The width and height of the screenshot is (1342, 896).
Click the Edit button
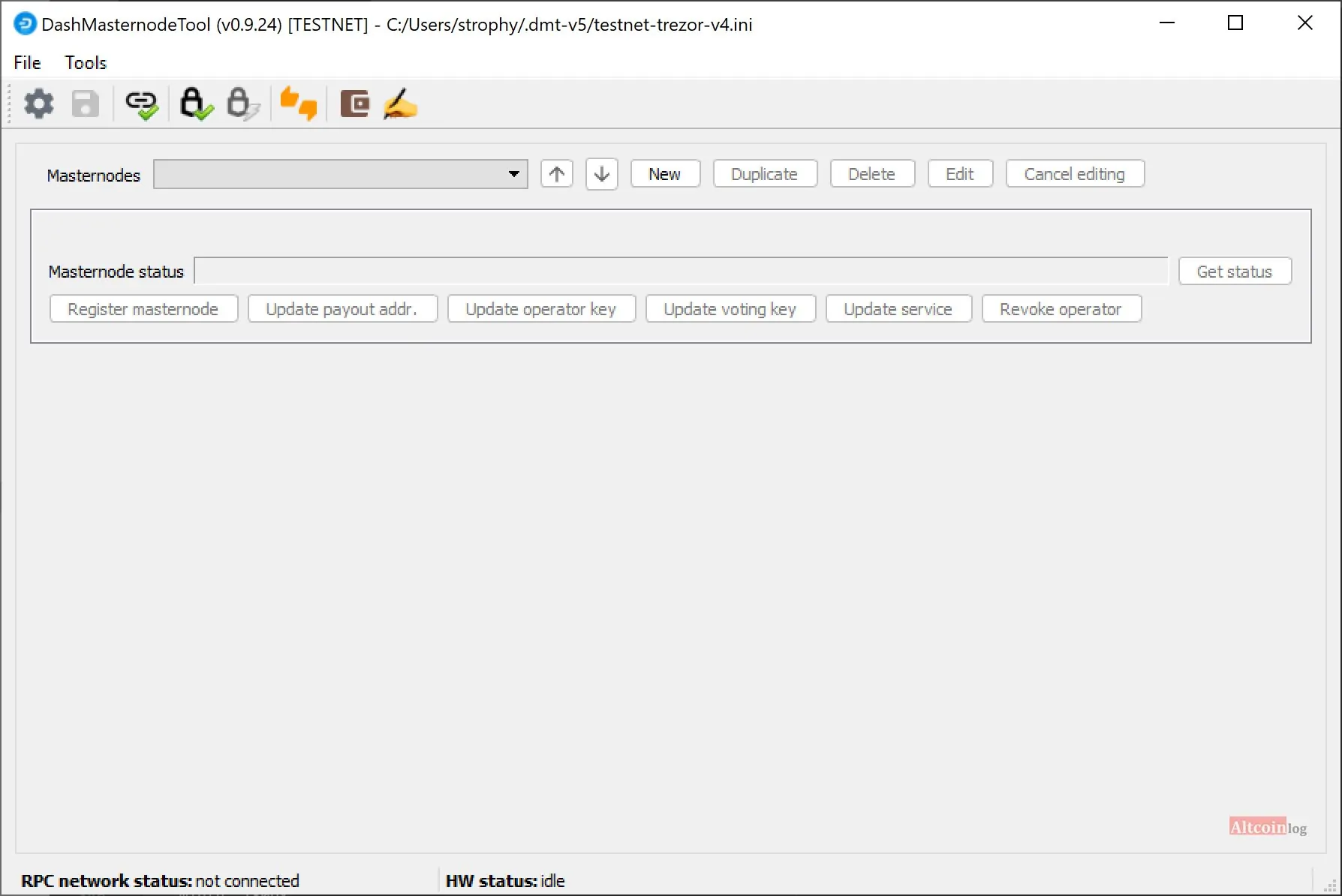tap(960, 174)
